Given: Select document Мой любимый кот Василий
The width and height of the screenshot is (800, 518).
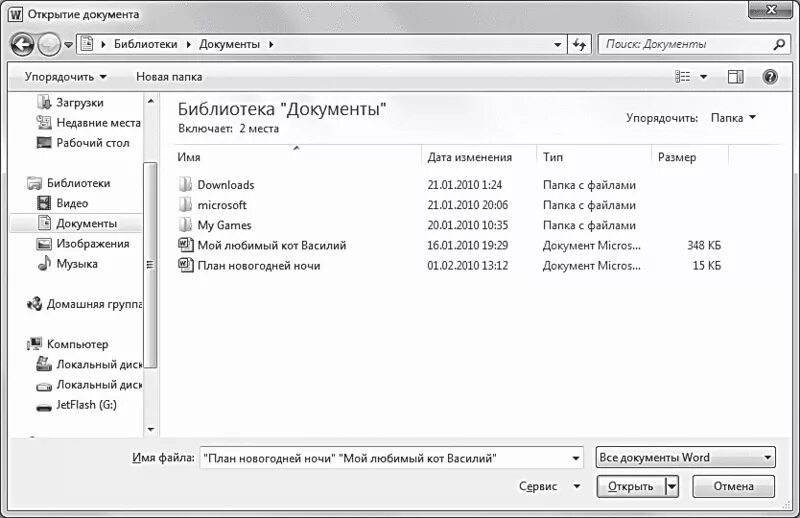Looking at the screenshot, I should coord(272,245).
